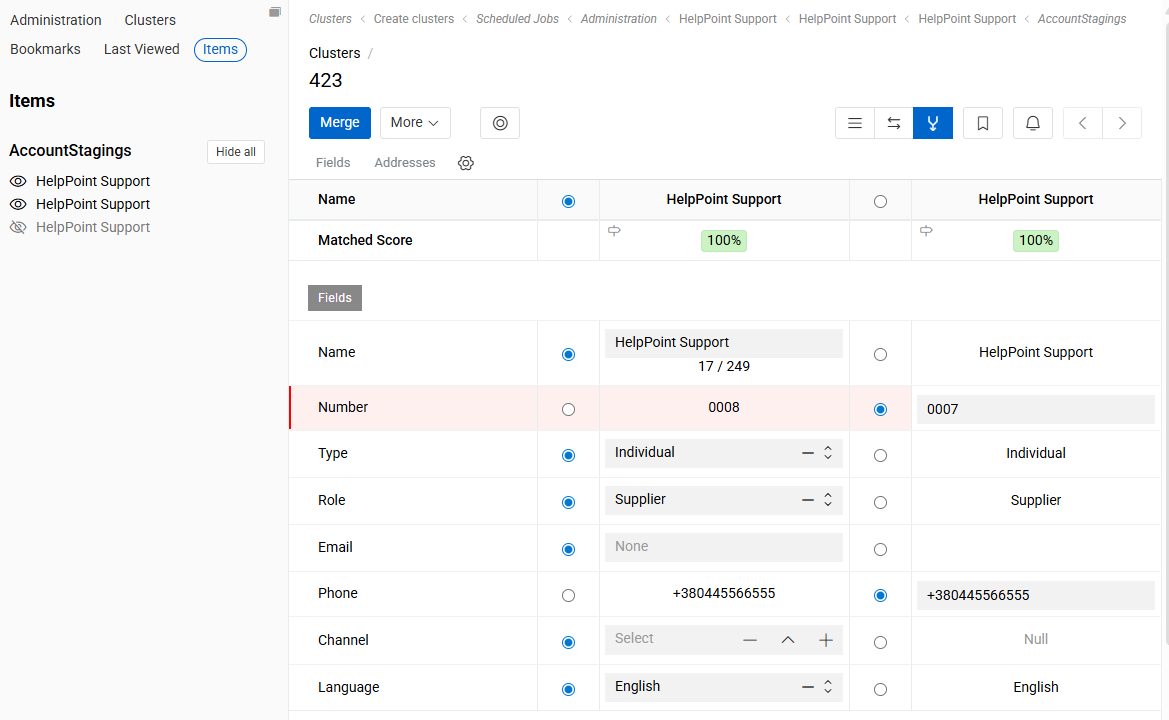Click the gray Fields section label
Viewport: 1169px width, 720px height.
(x=335, y=298)
